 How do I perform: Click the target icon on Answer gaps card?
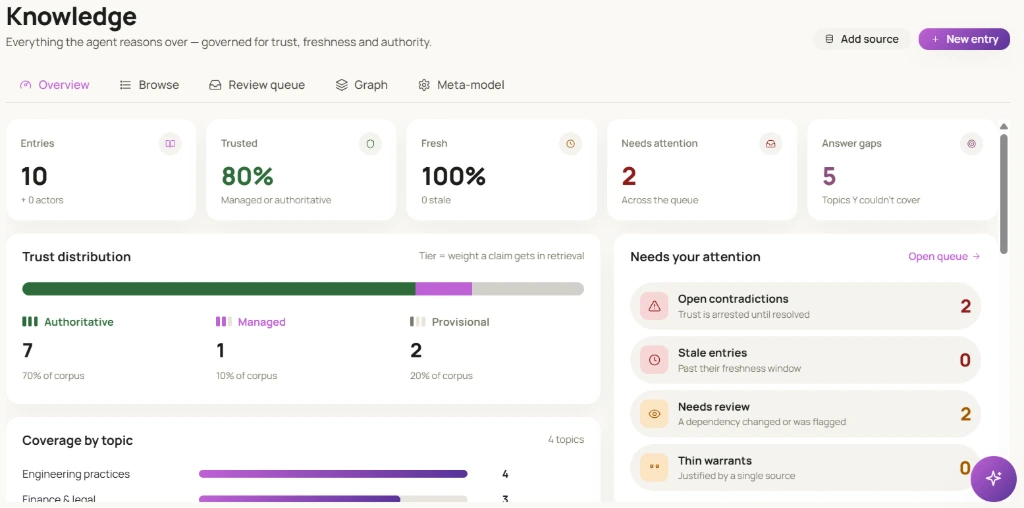[971, 144]
